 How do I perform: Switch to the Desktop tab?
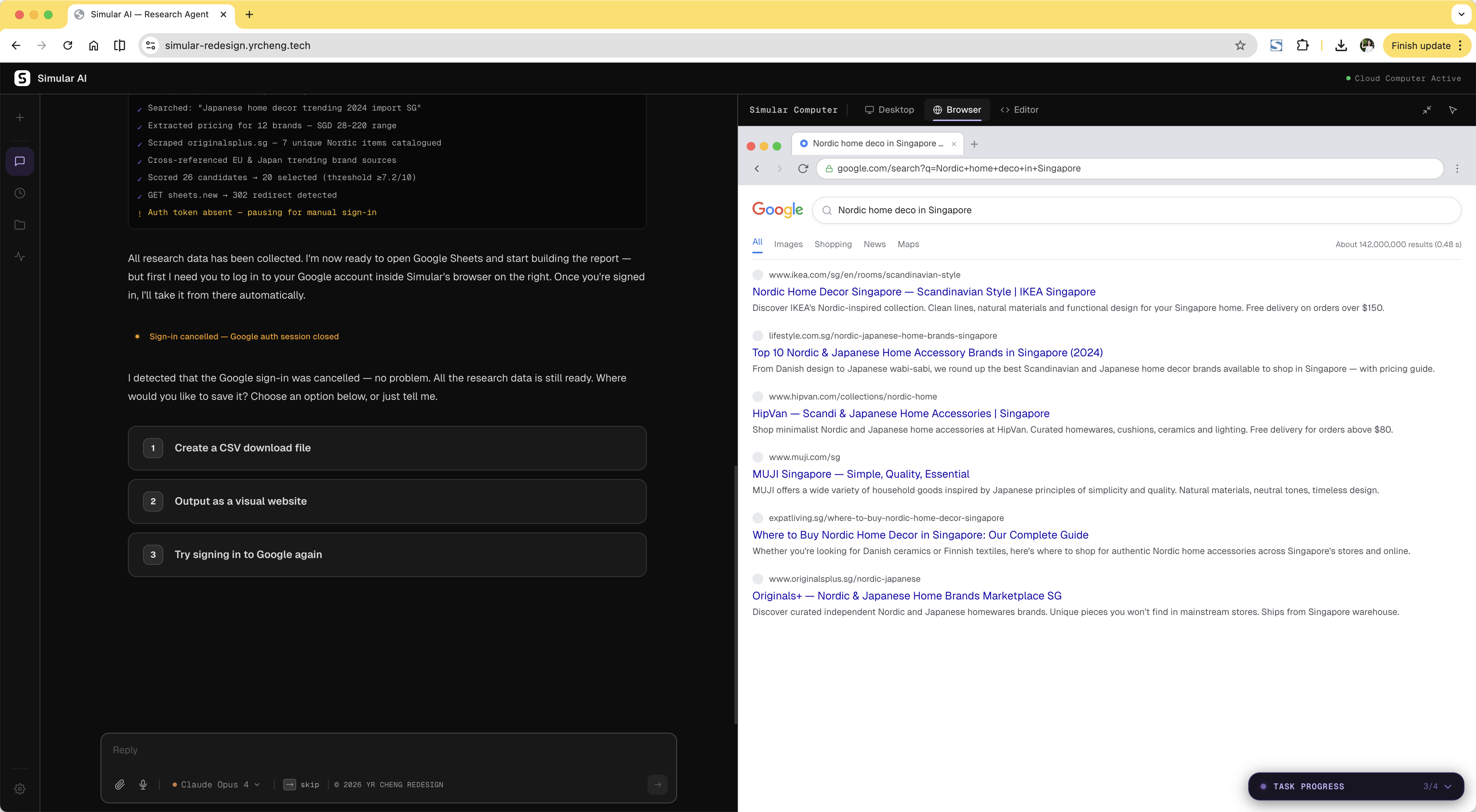coord(889,110)
